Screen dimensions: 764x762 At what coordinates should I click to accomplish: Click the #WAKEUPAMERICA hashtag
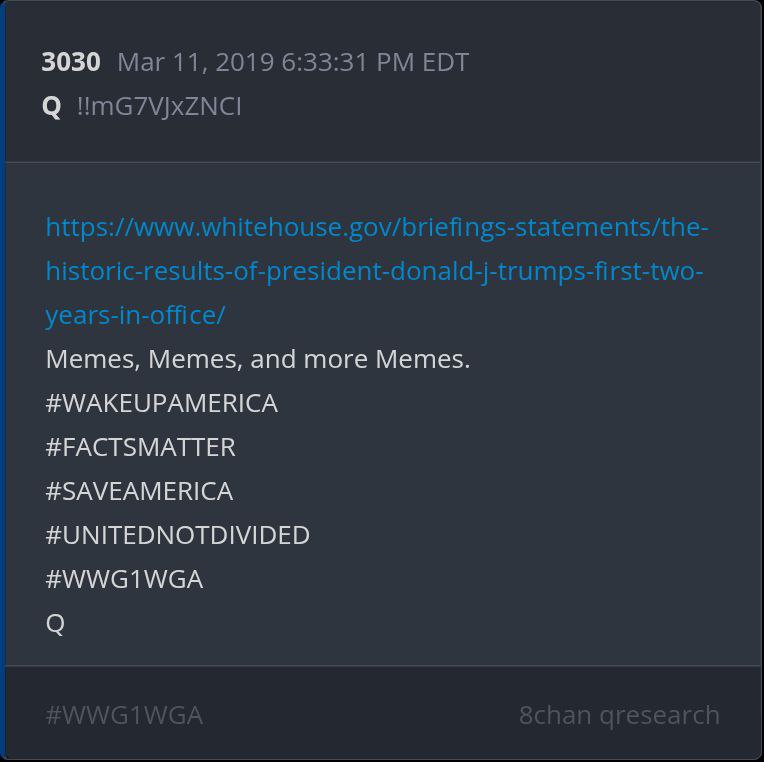162,403
